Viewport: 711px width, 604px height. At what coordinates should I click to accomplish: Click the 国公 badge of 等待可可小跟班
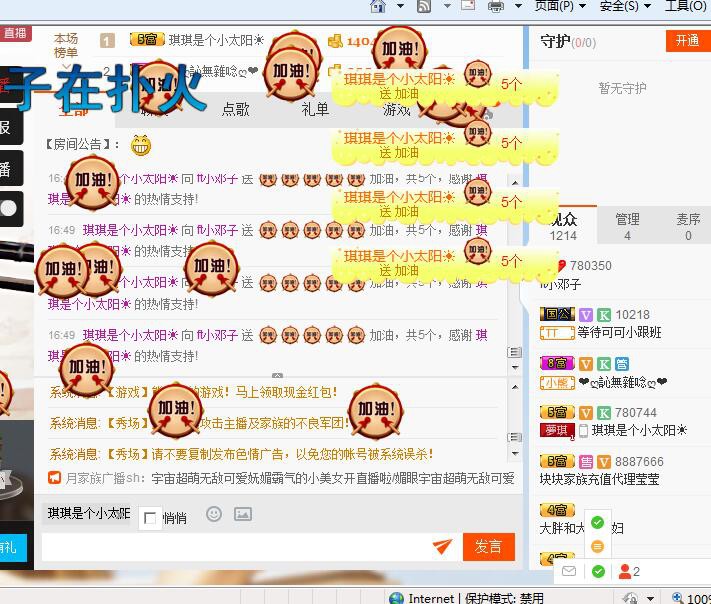tap(557, 314)
